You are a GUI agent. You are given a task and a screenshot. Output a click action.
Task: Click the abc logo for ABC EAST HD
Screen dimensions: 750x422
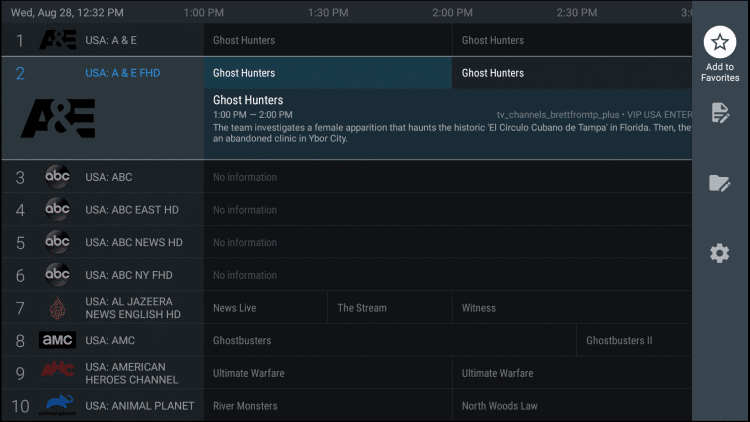(x=57, y=209)
